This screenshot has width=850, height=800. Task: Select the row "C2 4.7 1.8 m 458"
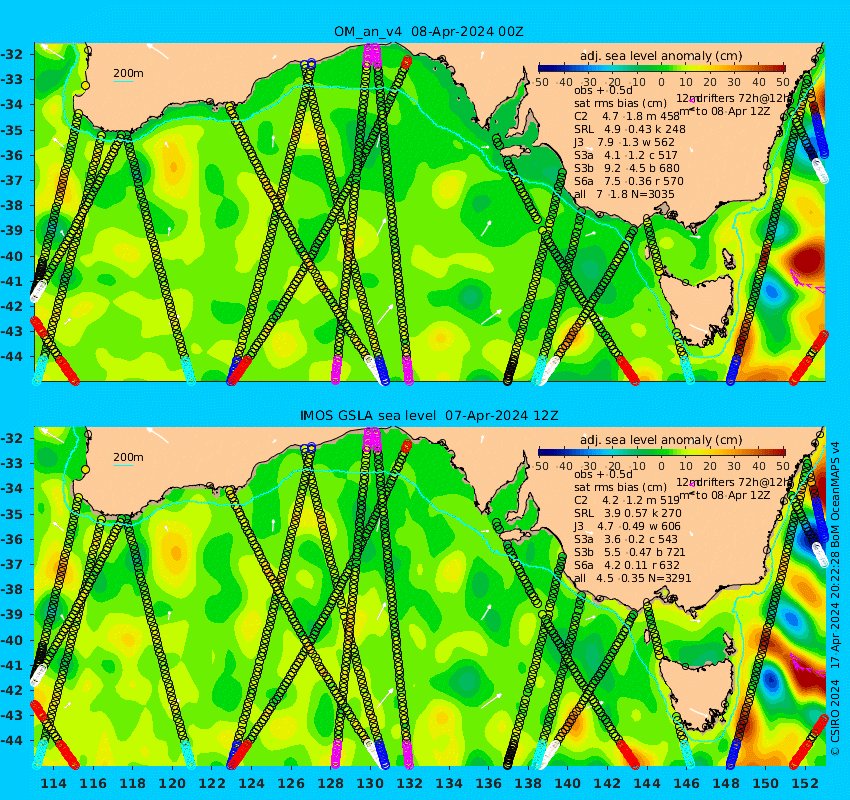tap(627, 116)
